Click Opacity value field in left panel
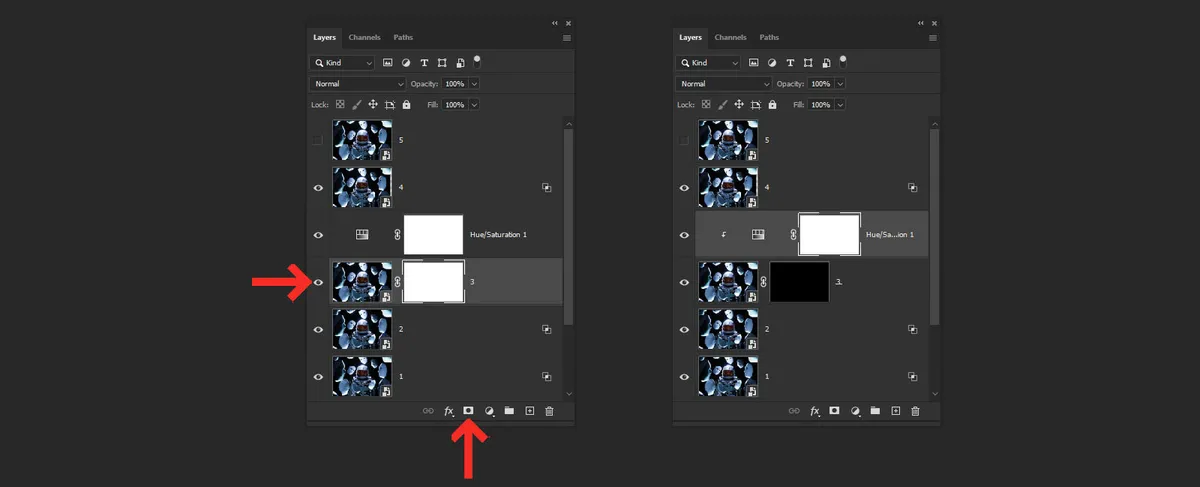The image size is (1200, 487). click(454, 84)
